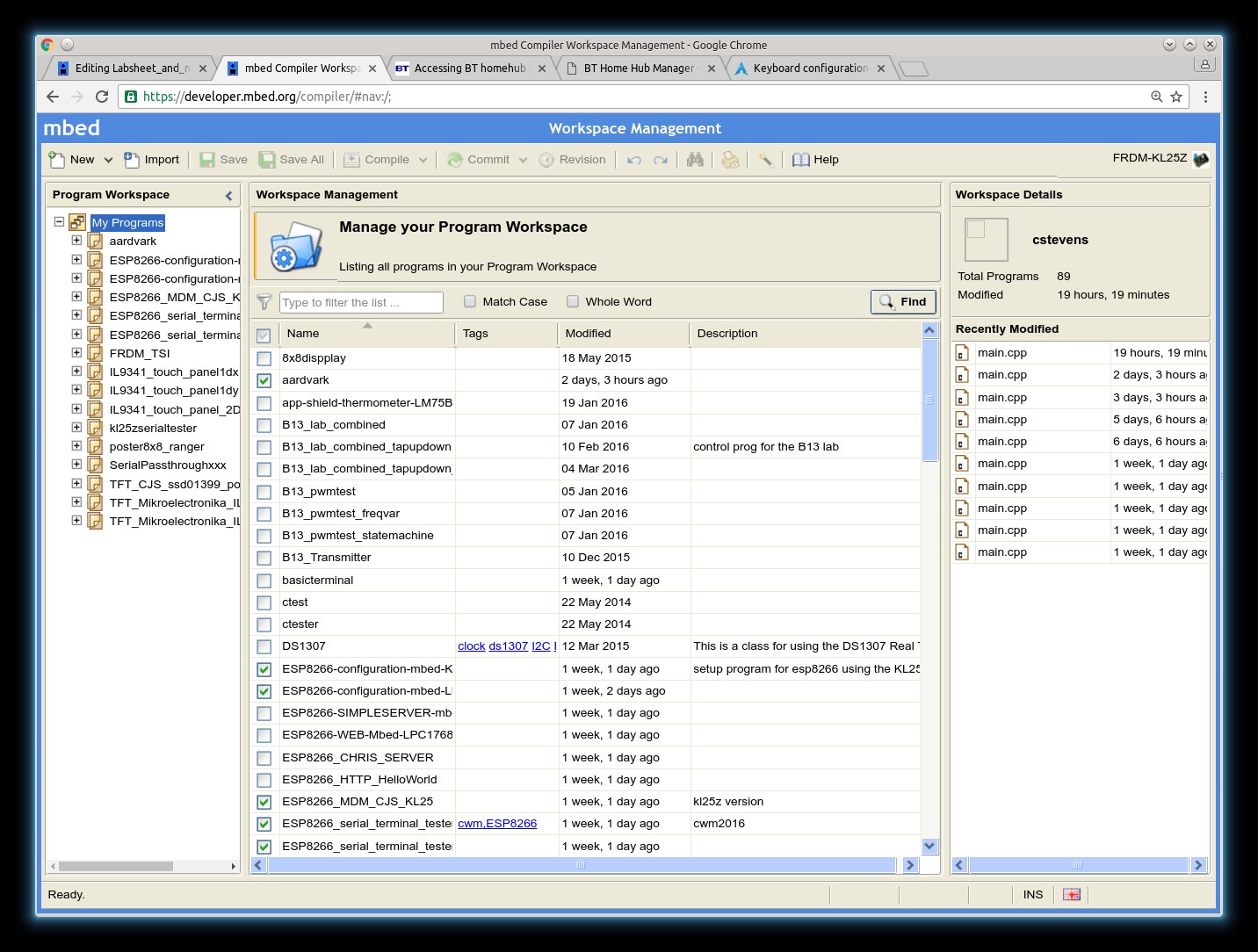Focus the filter list text field
This screenshot has height=952, width=1258.
coord(361,302)
